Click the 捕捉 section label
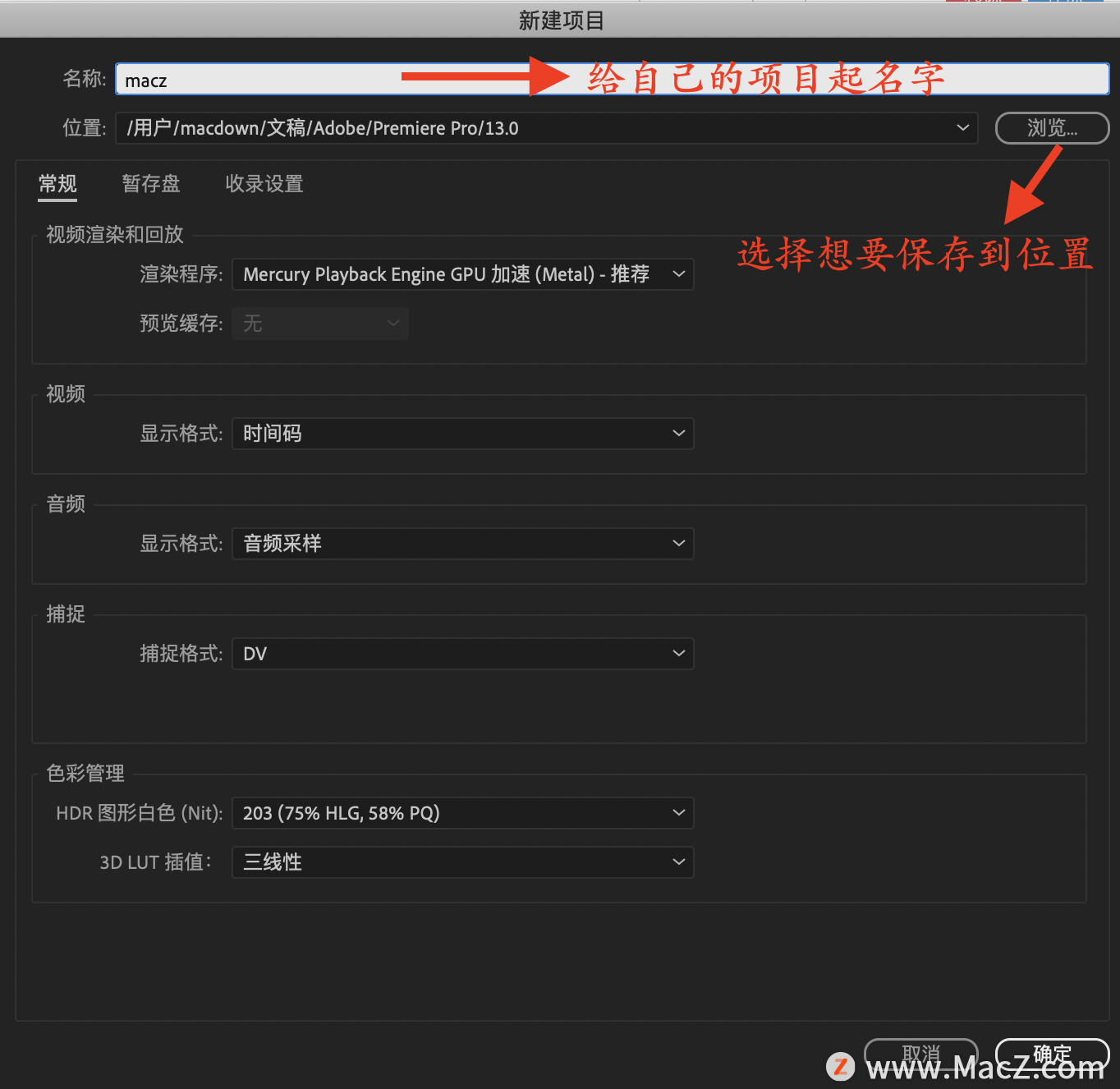This screenshot has height=1089, width=1120. tap(66, 614)
